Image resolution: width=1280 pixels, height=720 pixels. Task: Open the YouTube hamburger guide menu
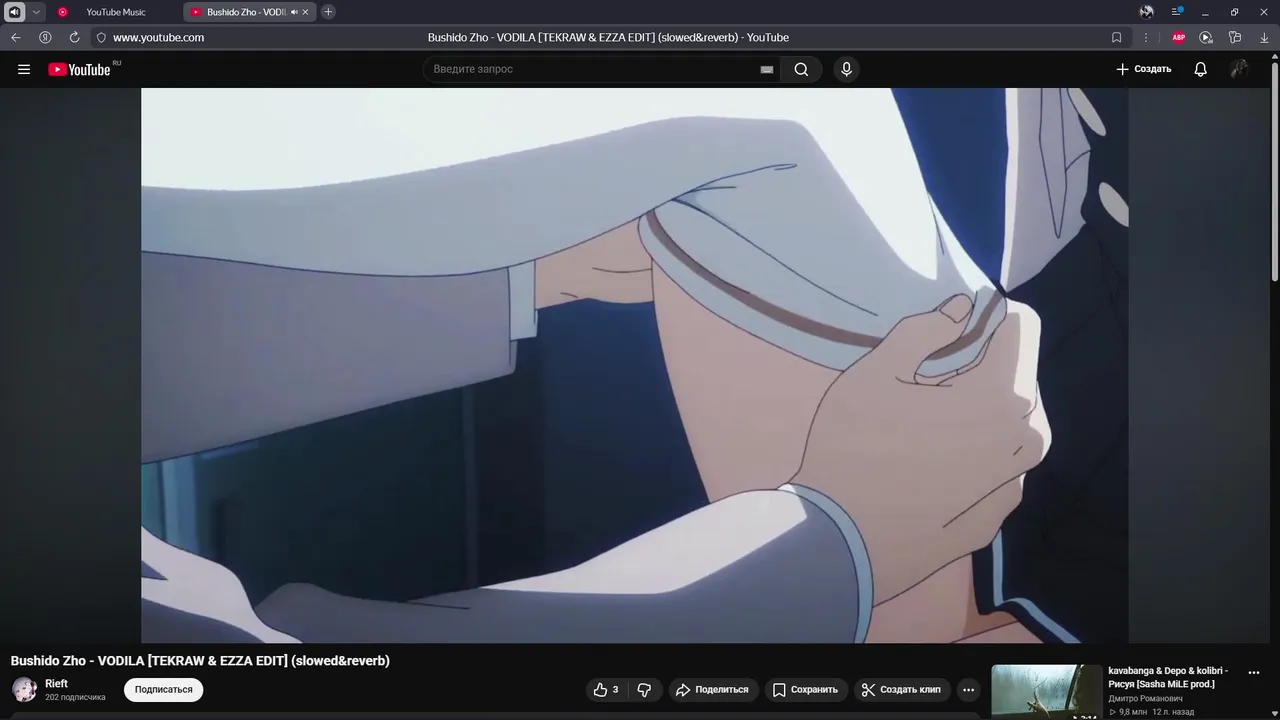click(24, 69)
